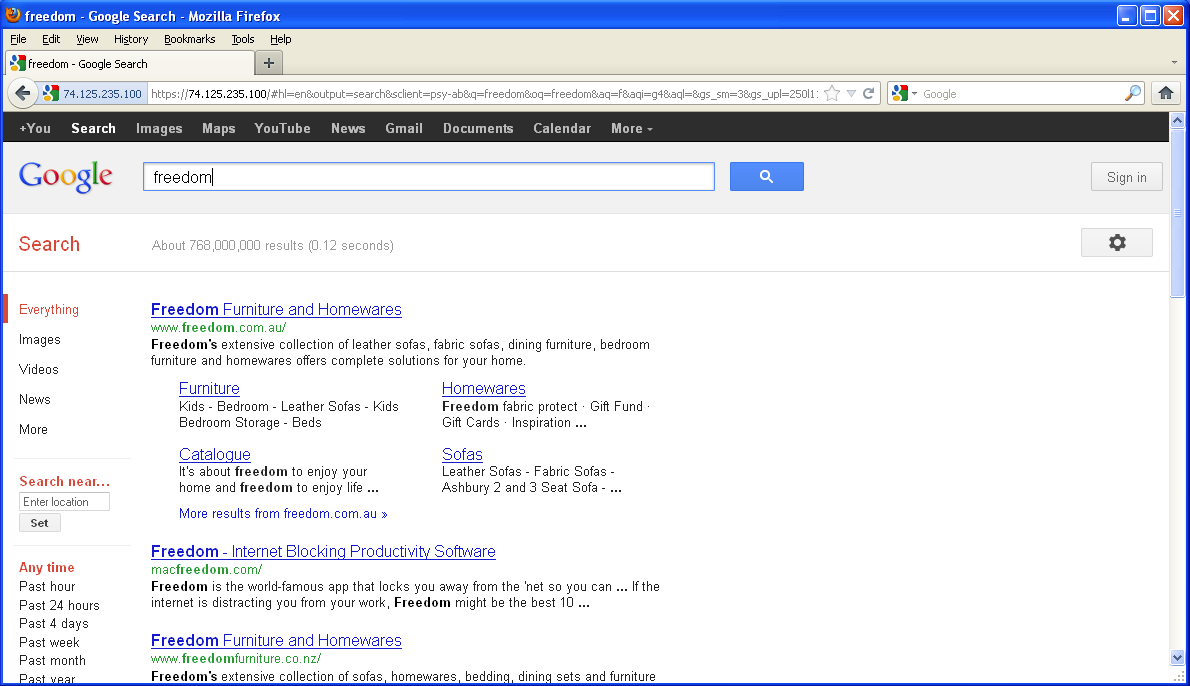1190x686 pixels.
Task: Click the vertical scrollbar down arrow
Action: [1176, 657]
